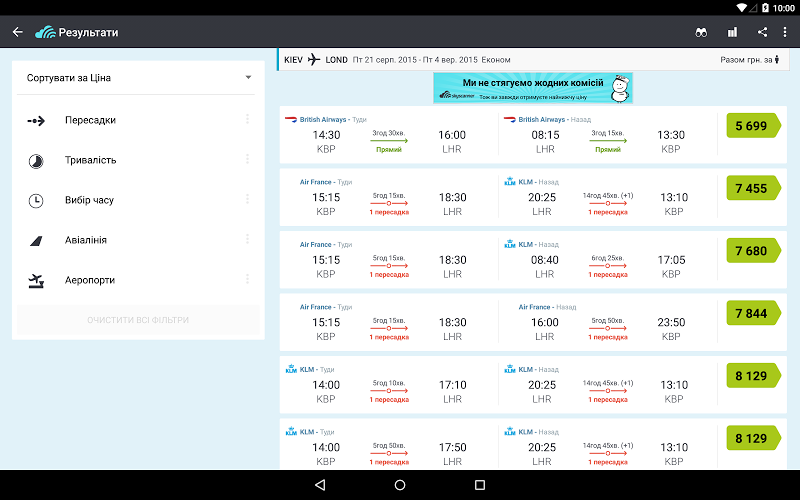Tap the back arrow in the header
Screen dimensions: 800x500
[18, 32]
